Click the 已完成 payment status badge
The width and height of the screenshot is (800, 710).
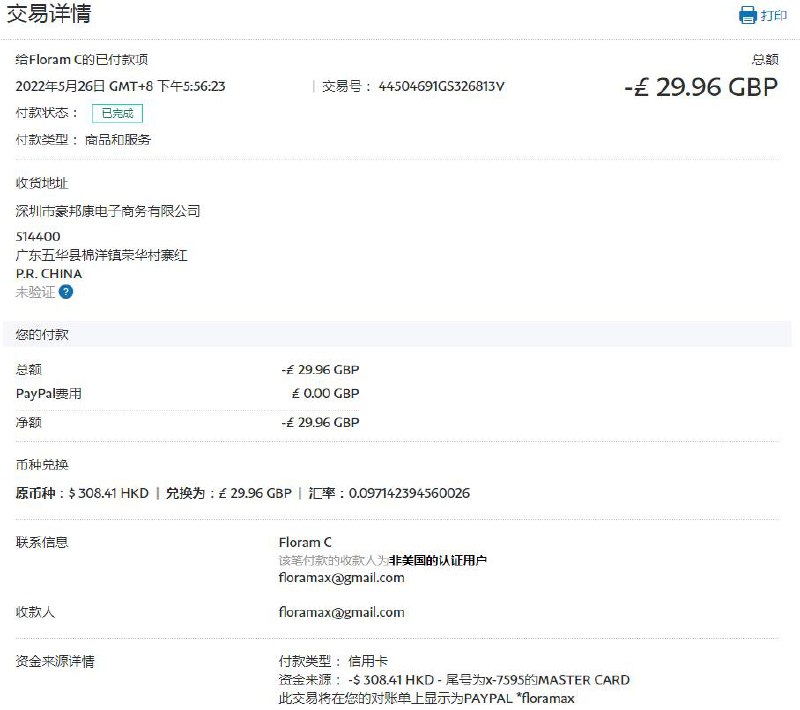117,113
